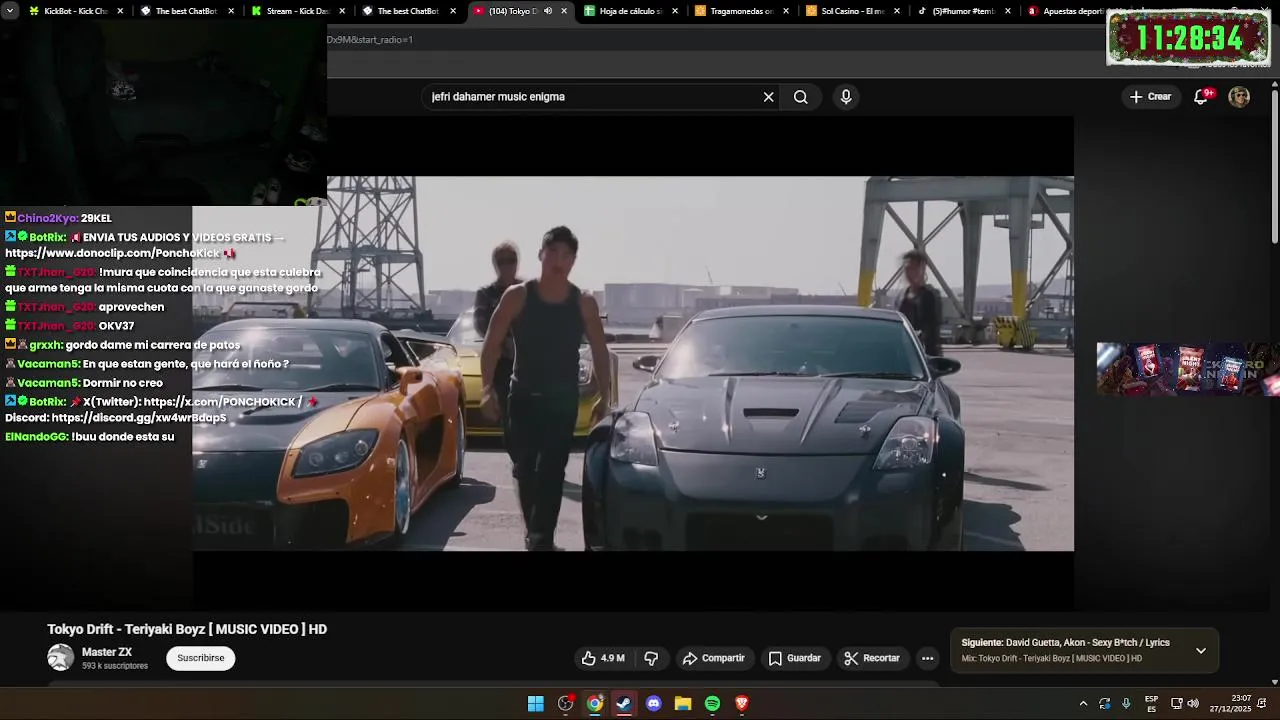Like the video with the thumbs-up 4.9 M
The width and height of the screenshot is (1280, 720).
[x=603, y=658]
